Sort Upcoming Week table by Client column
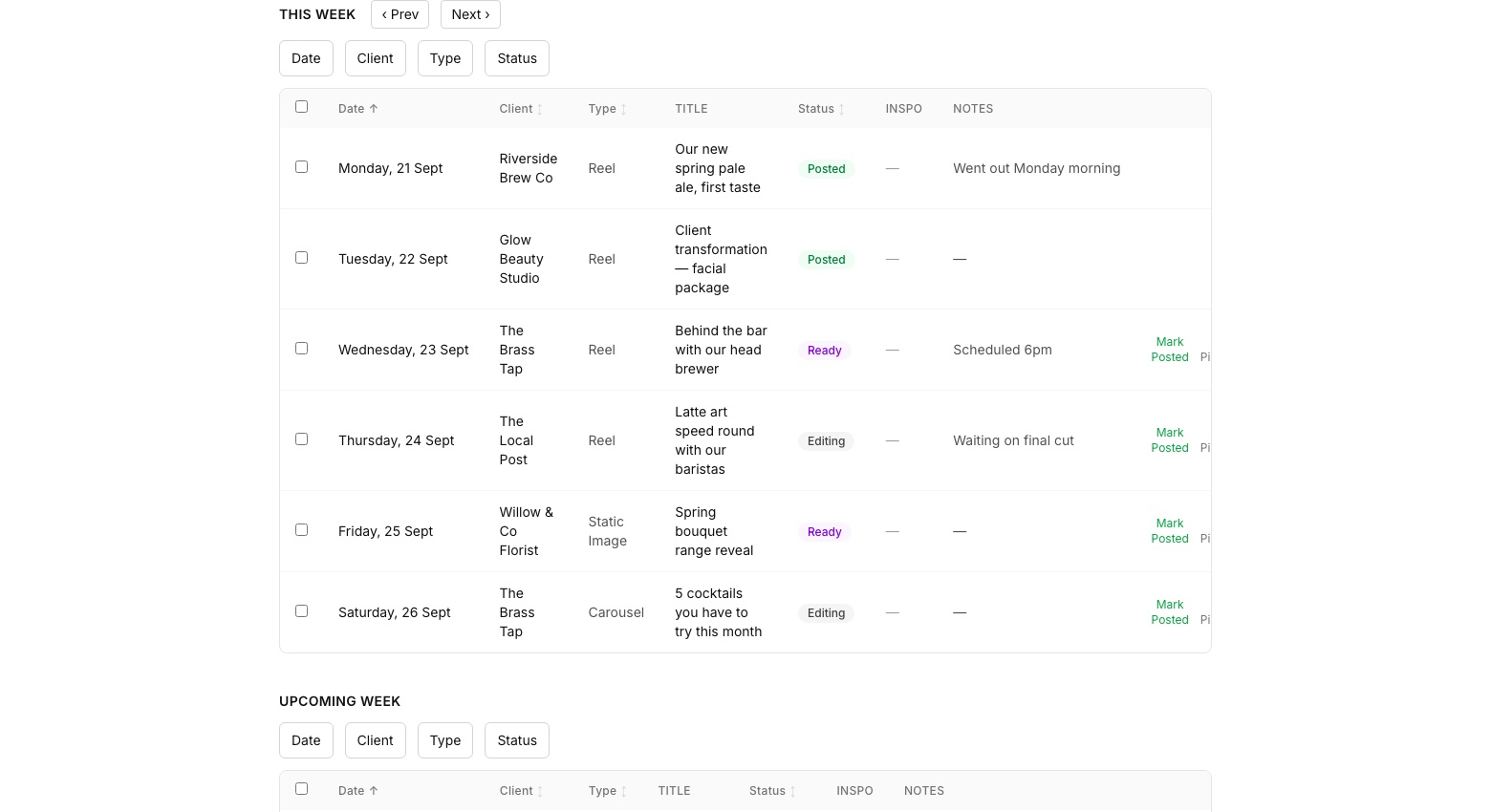 521,791
